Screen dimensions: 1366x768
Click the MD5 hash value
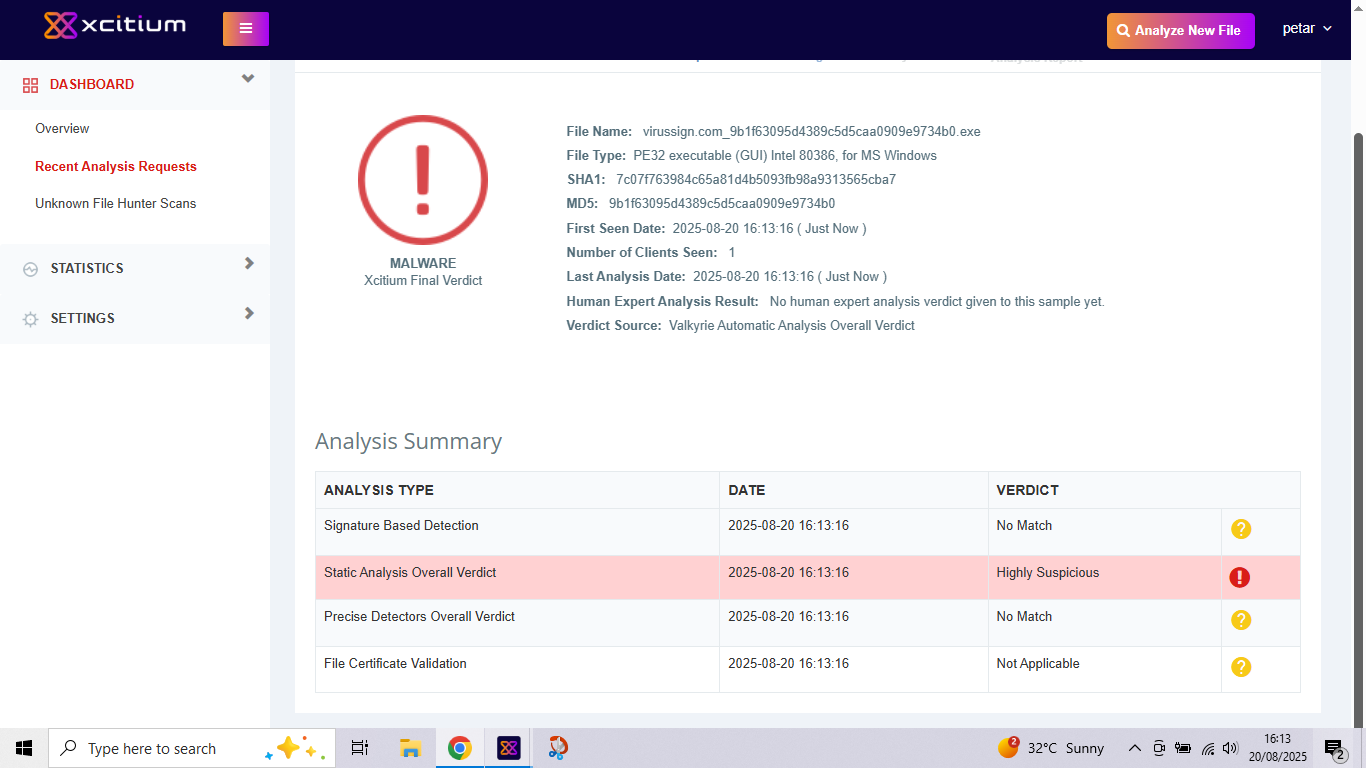tap(722, 203)
